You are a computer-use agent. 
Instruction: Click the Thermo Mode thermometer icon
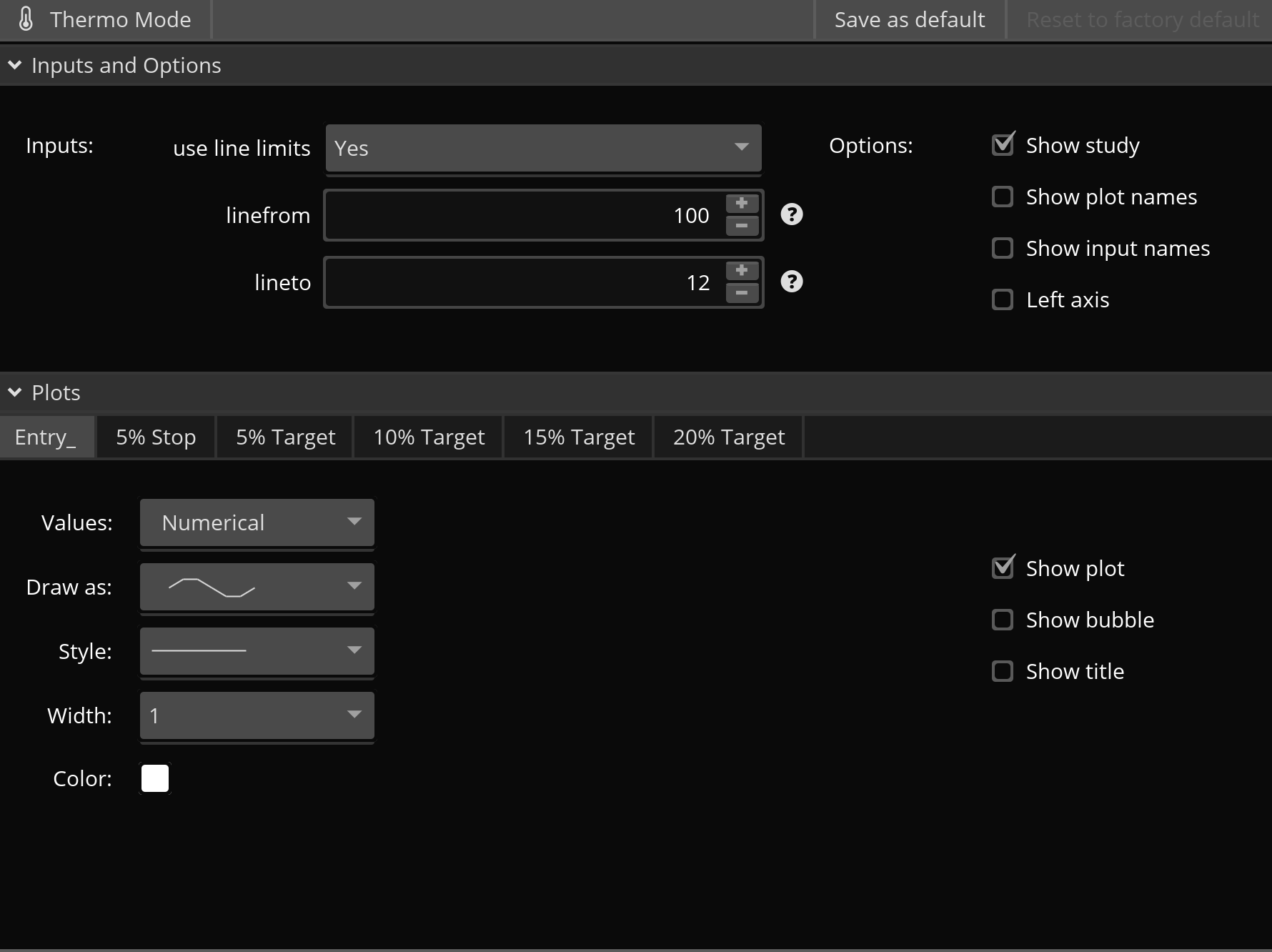point(26,19)
